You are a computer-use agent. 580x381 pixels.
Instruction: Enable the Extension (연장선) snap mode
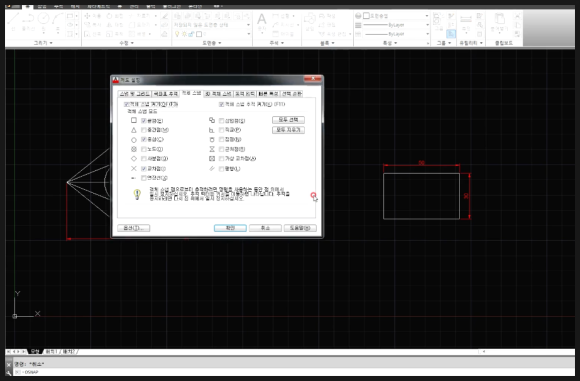144,178
